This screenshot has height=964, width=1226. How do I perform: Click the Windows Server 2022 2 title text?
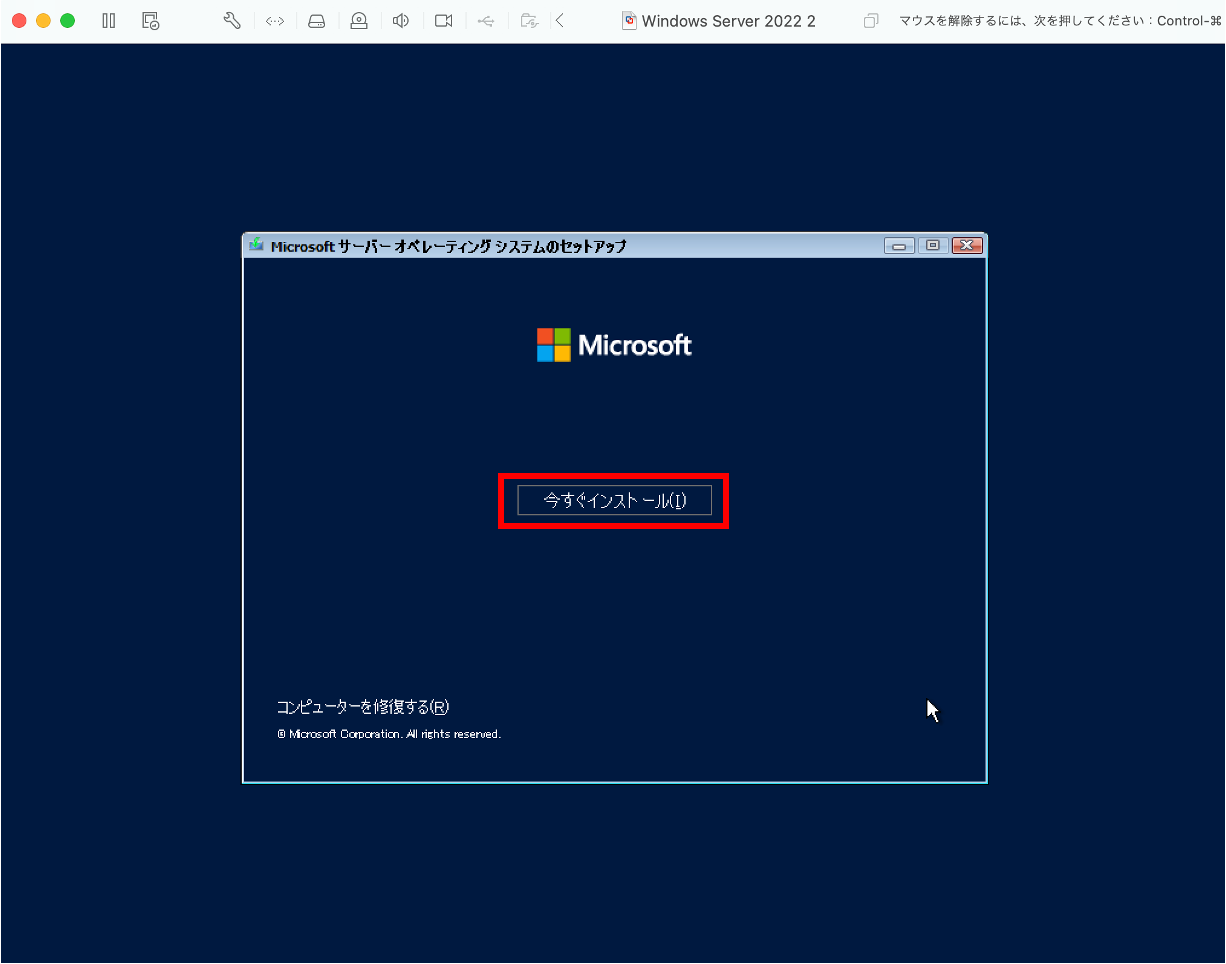(x=729, y=21)
